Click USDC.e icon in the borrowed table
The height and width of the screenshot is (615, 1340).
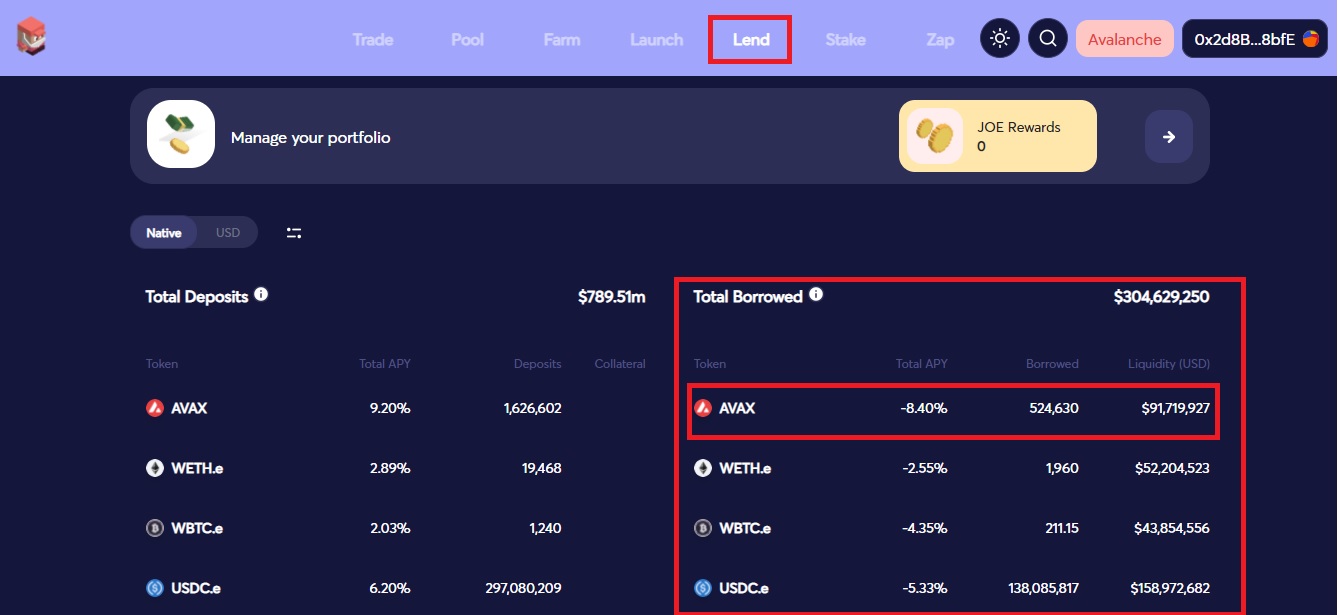pyautogui.click(x=703, y=588)
